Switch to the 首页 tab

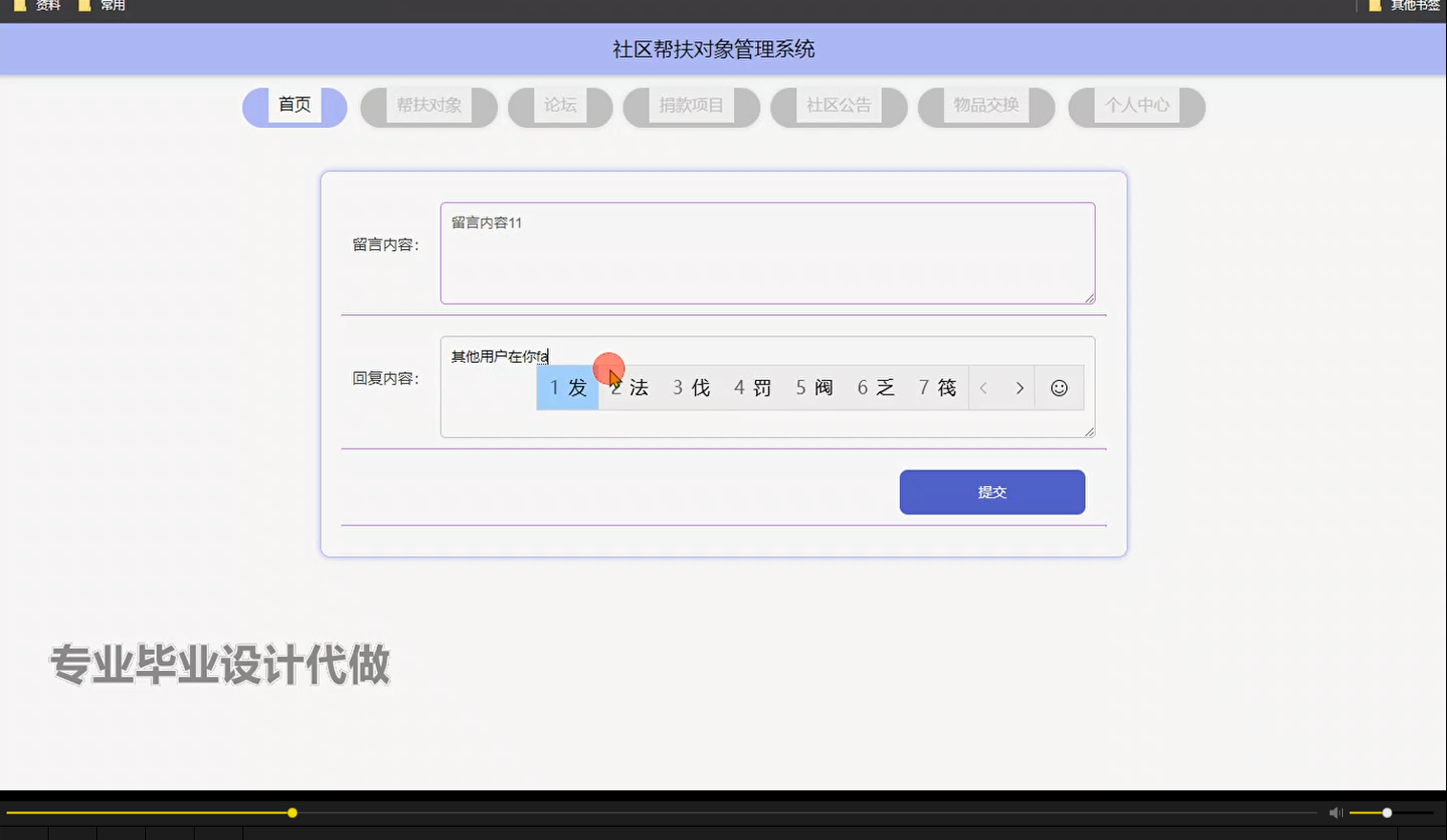pos(293,106)
